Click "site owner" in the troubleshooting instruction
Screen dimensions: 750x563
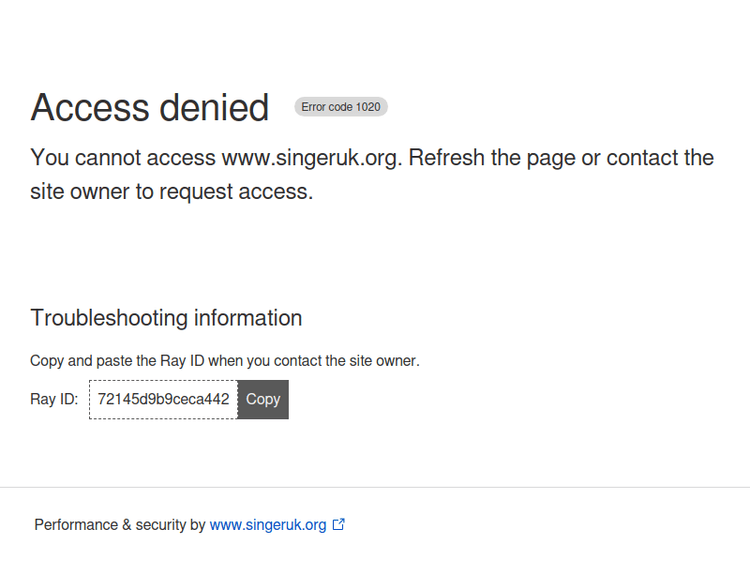tap(380, 361)
